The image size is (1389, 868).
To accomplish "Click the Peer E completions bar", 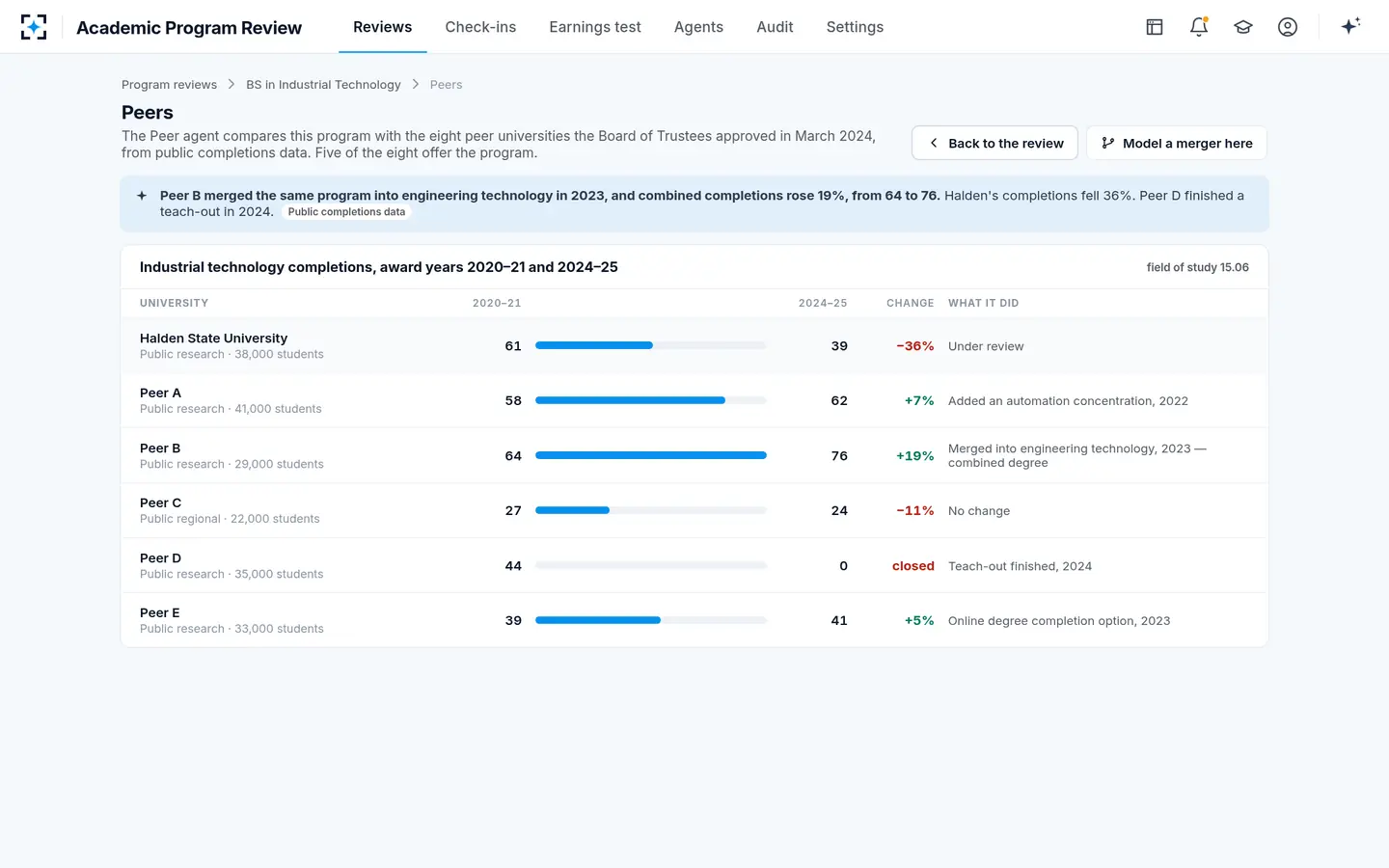I will [x=651, y=620].
